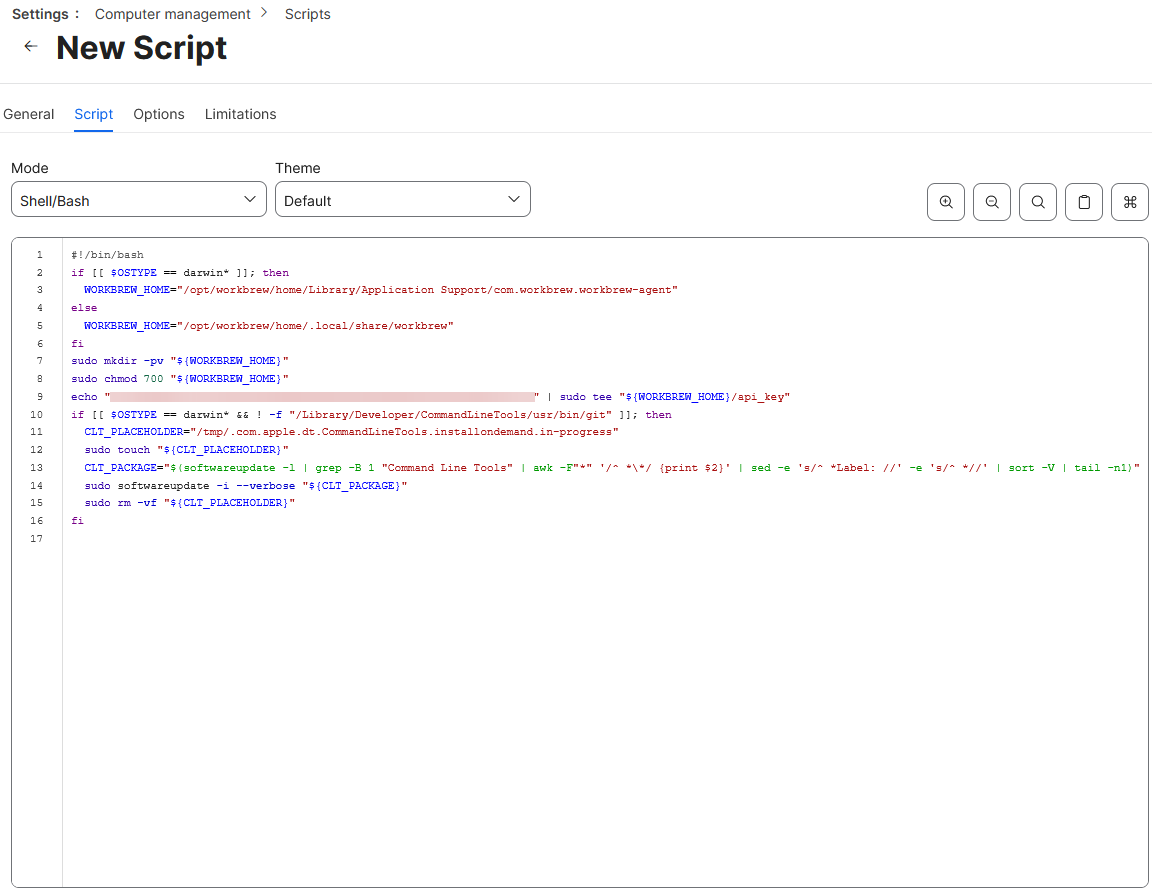The image size is (1152, 891).
Task: Open search in the script editor
Action: coord(1038,202)
